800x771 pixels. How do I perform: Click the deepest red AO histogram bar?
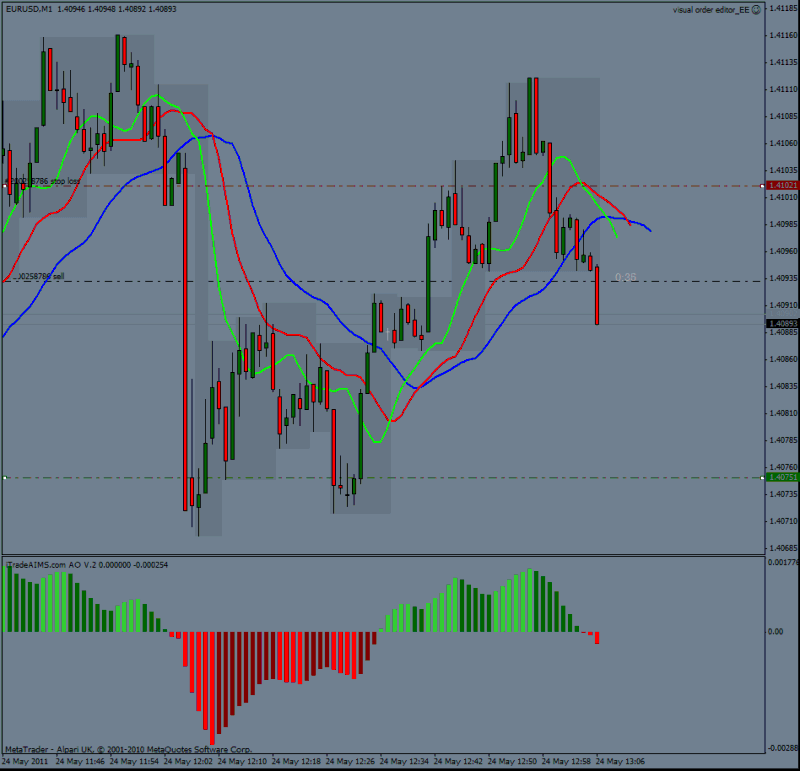point(212,688)
